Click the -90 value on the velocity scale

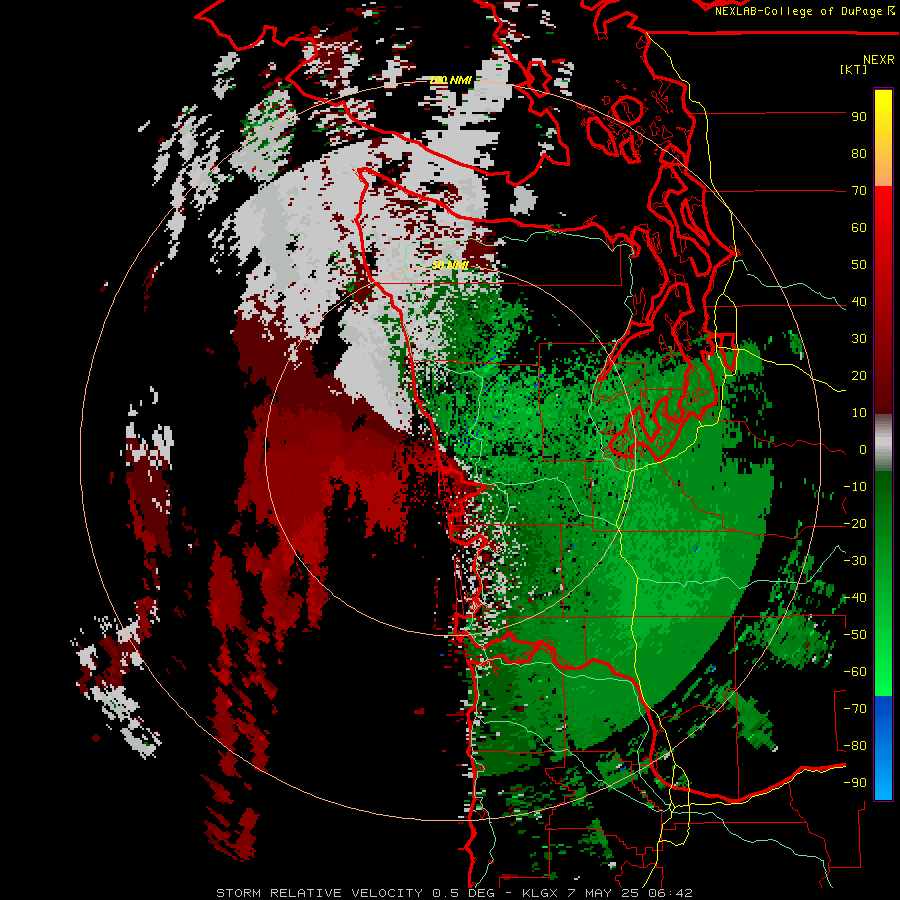click(x=855, y=783)
